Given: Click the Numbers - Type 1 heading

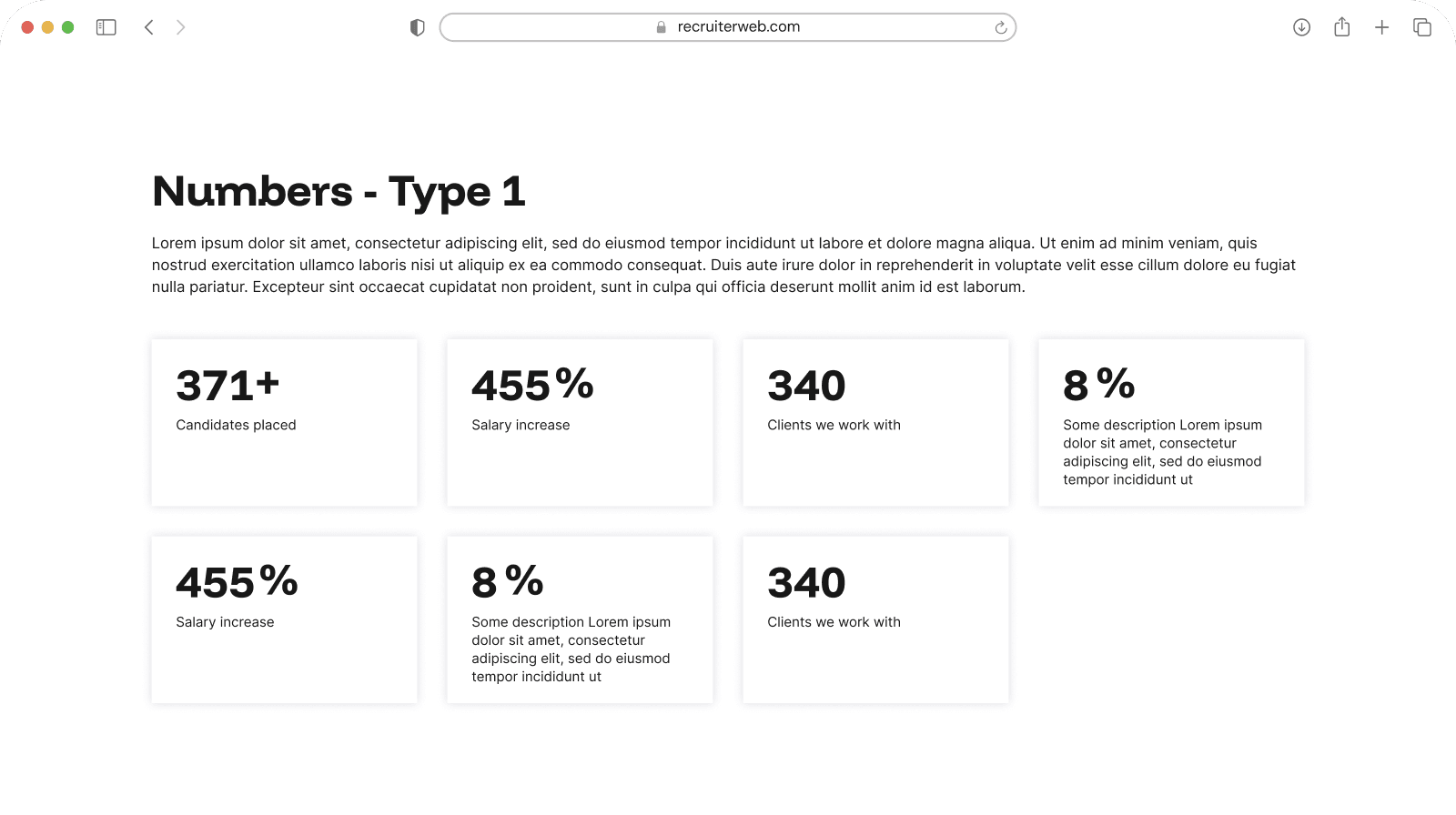Looking at the screenshot, I should pyautogui.click(x=339, y=192).
